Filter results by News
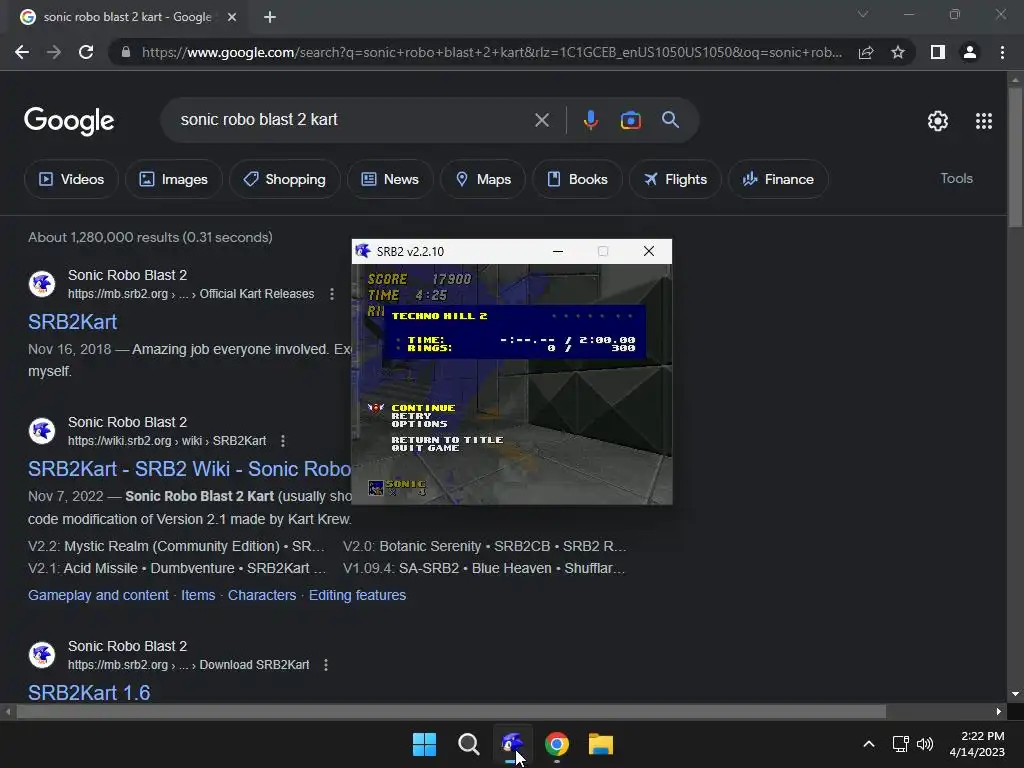Screen dimensions: 1024x768 click(x=390, y=179)
